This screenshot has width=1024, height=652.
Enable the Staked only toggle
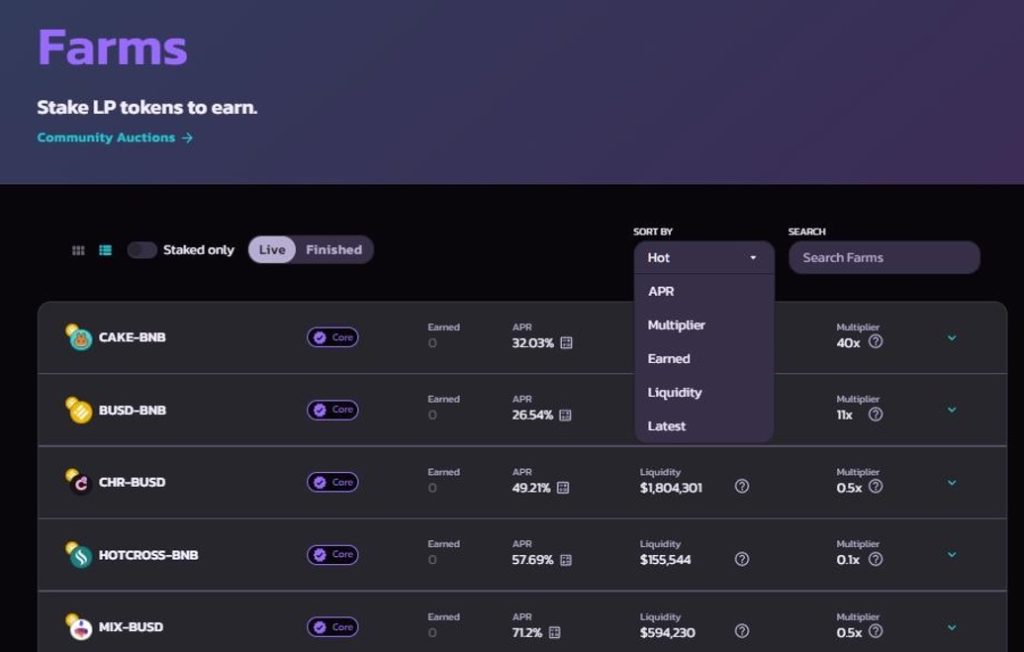141,250
